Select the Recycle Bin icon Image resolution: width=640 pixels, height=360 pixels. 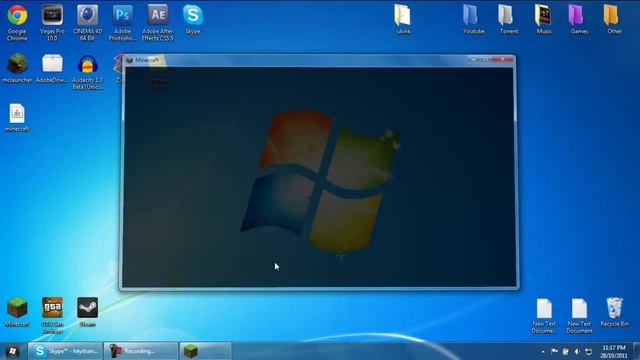coord(614,312)
